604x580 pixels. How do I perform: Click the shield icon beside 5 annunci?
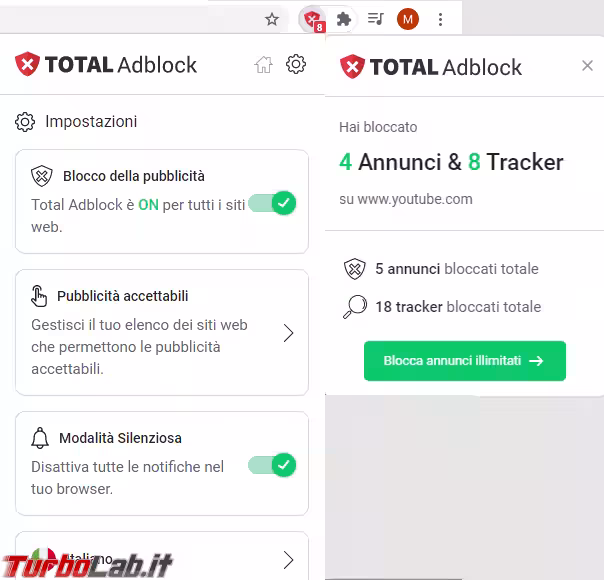354,269
